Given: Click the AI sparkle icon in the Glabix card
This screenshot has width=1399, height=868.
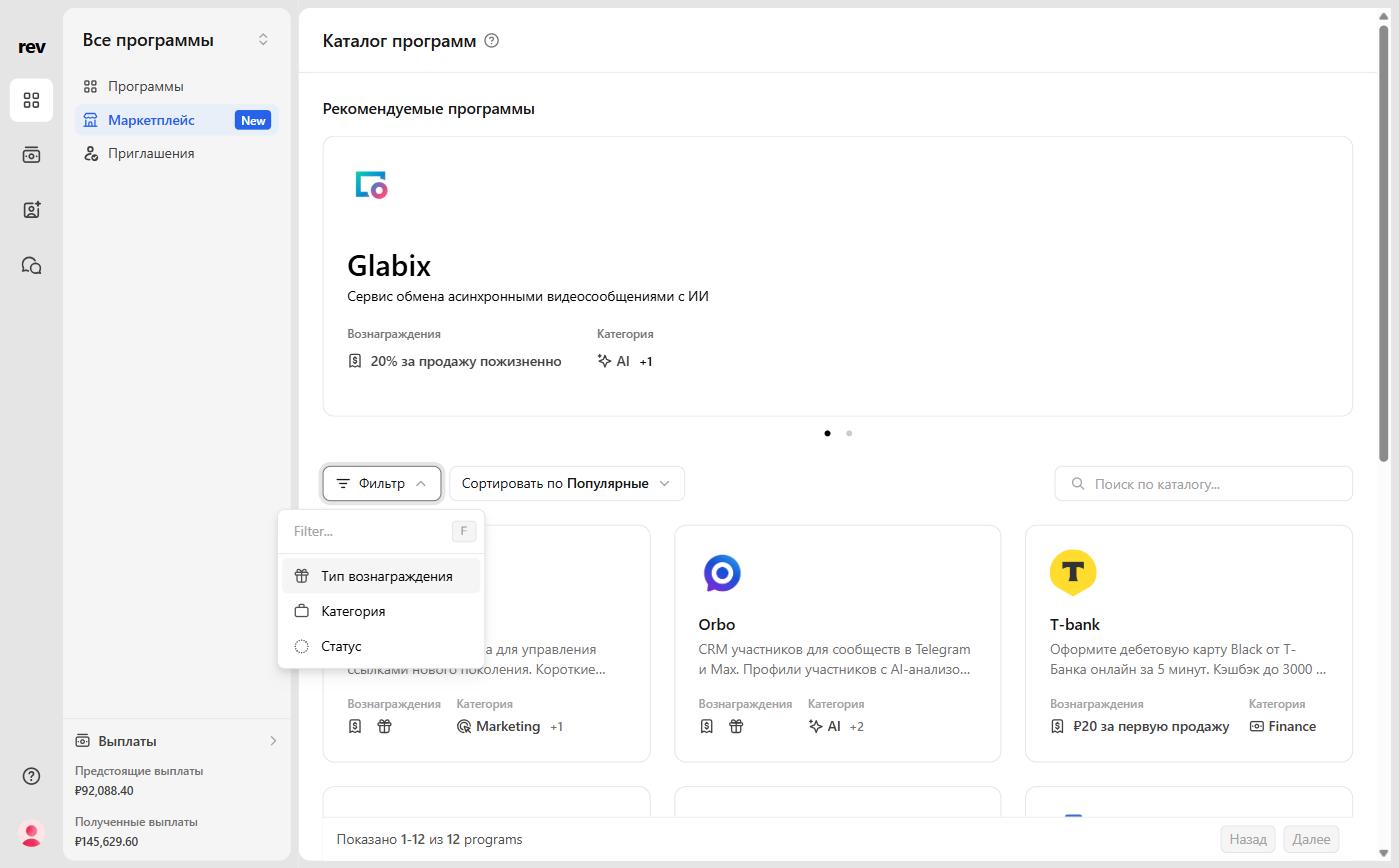Looking at the screenshot, I should tap(604, 361).
